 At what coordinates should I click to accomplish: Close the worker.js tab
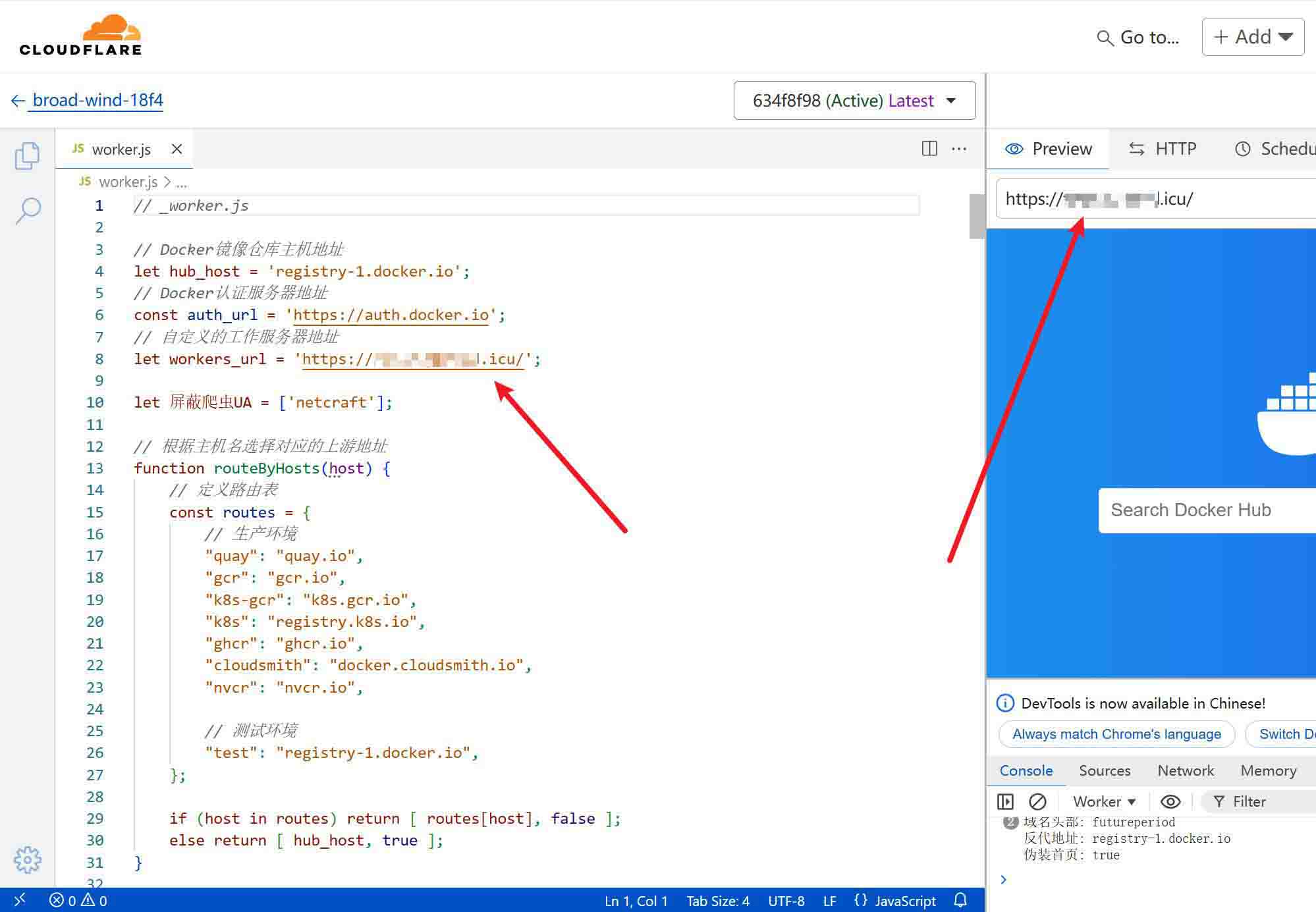[x=177, y=149]
